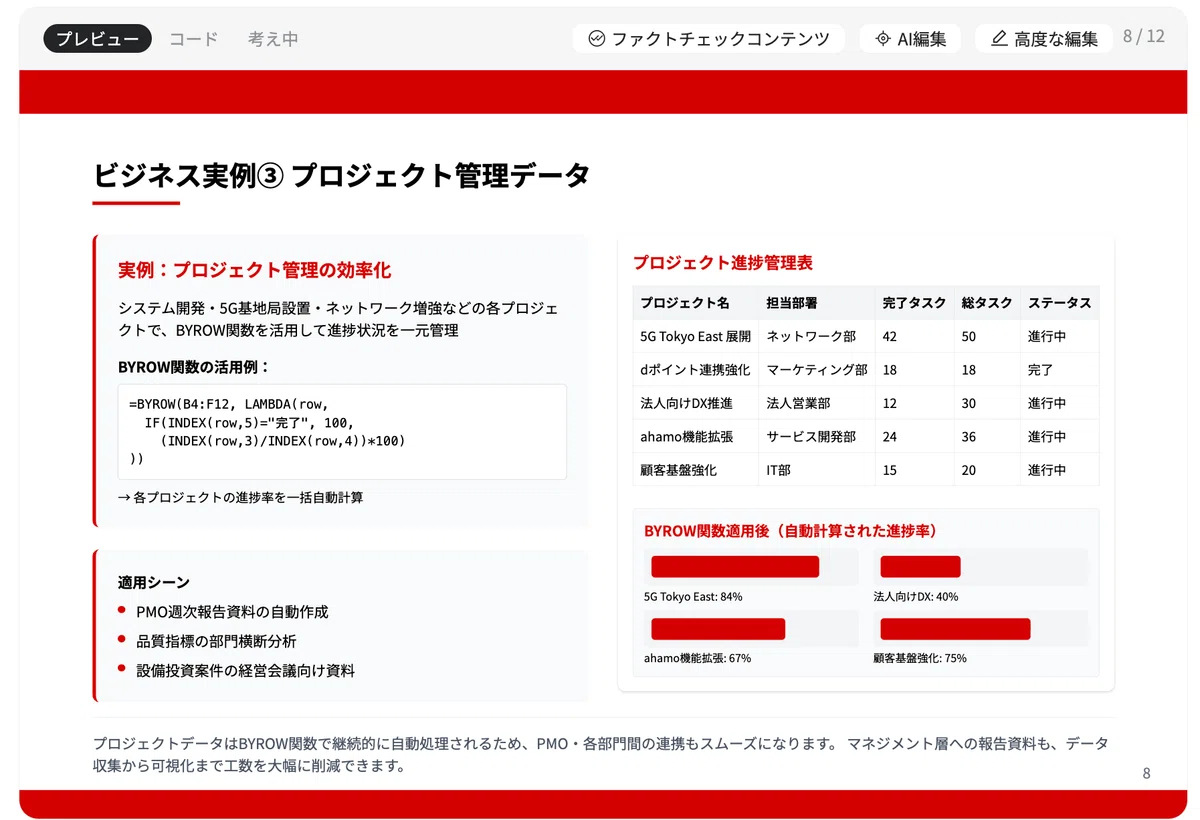Screen dimensions: 1200x820
Task: Click the 進行中 status in the 5G Tokyo East row
Action: pos(1060,337)
